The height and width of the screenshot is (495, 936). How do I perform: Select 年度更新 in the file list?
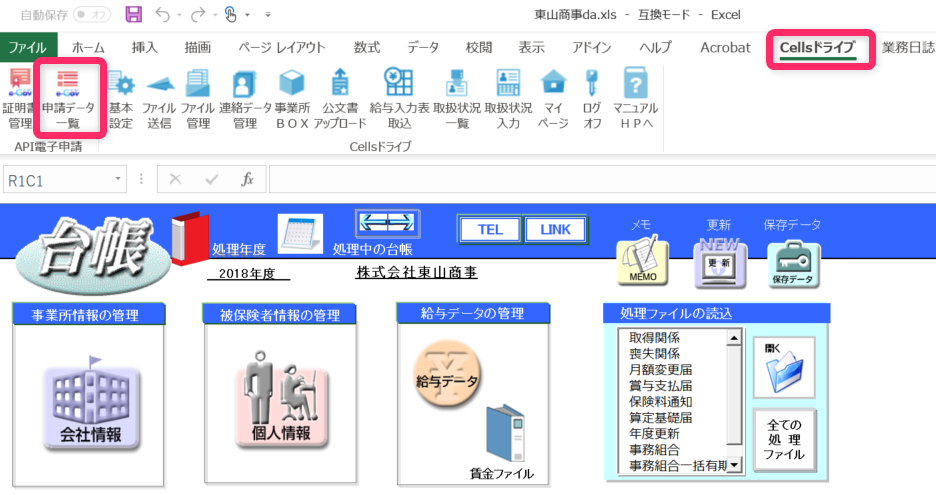point(654,433)
